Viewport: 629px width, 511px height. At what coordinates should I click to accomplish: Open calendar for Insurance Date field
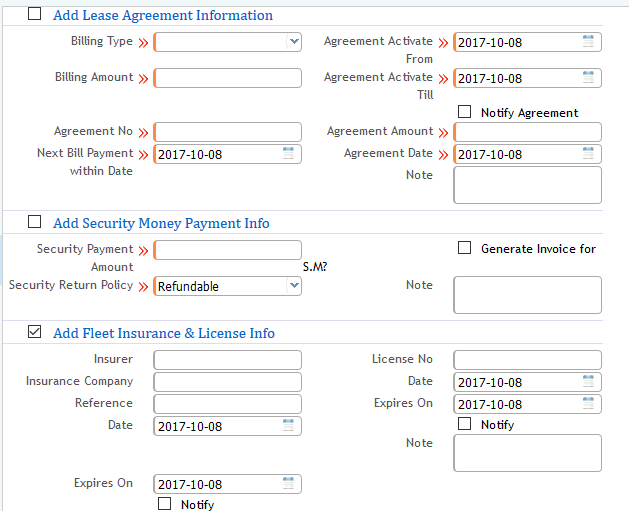coord(288,426)
